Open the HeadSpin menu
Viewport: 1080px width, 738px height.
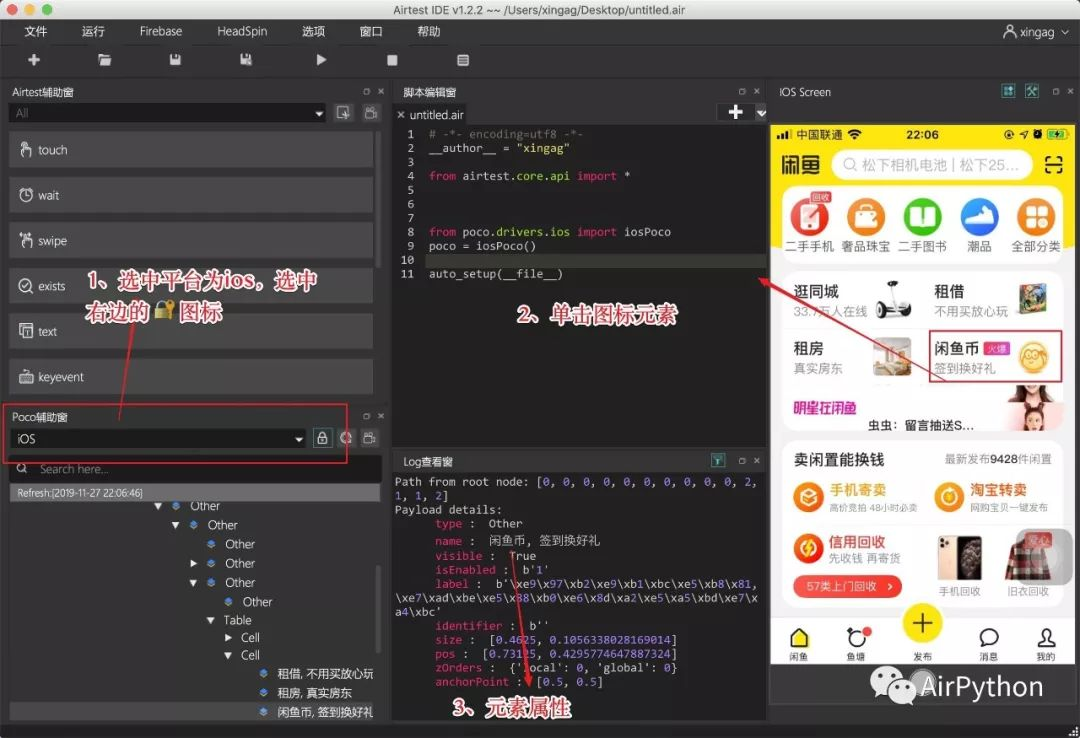click(x=242, y=32)
